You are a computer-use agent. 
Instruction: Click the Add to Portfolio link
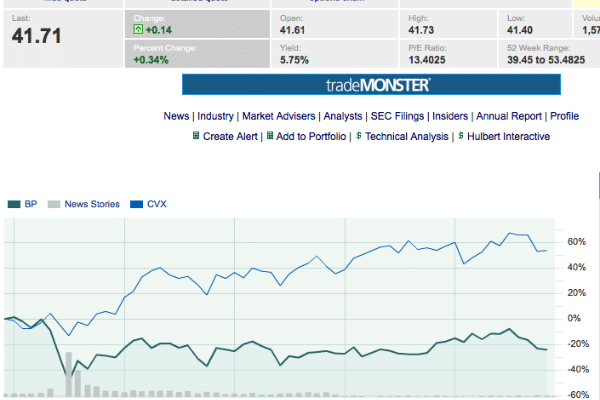[311, 136]
